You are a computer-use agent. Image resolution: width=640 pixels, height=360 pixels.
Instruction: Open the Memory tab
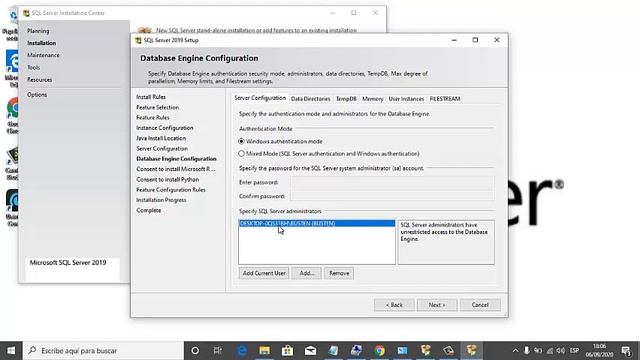pos(373,99)
